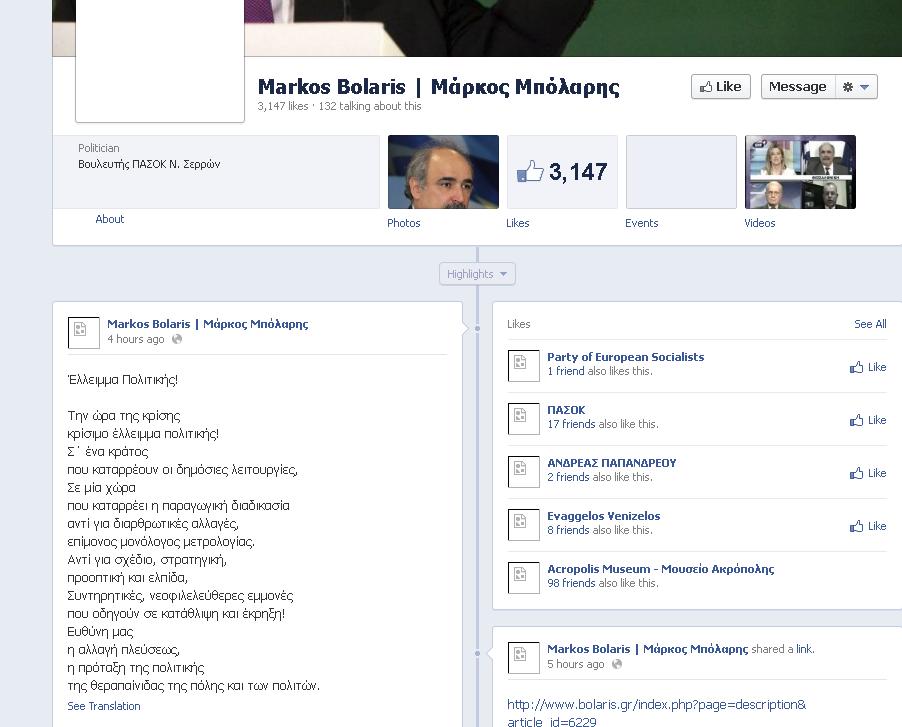Go to the About link

pyautogui.click(x=110, y=219)
